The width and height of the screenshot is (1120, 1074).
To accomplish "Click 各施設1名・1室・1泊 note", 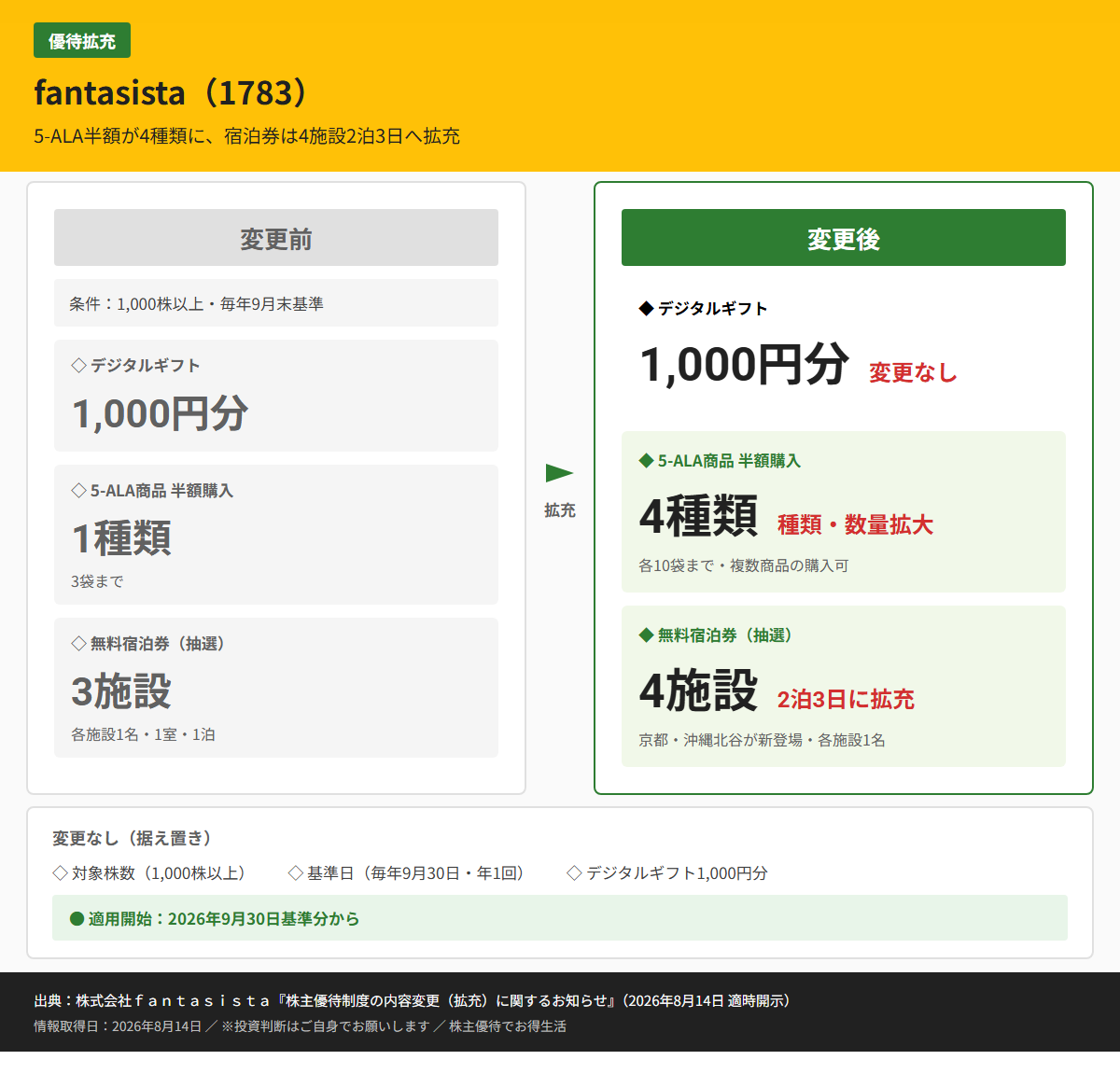I will tap(143, 734).
